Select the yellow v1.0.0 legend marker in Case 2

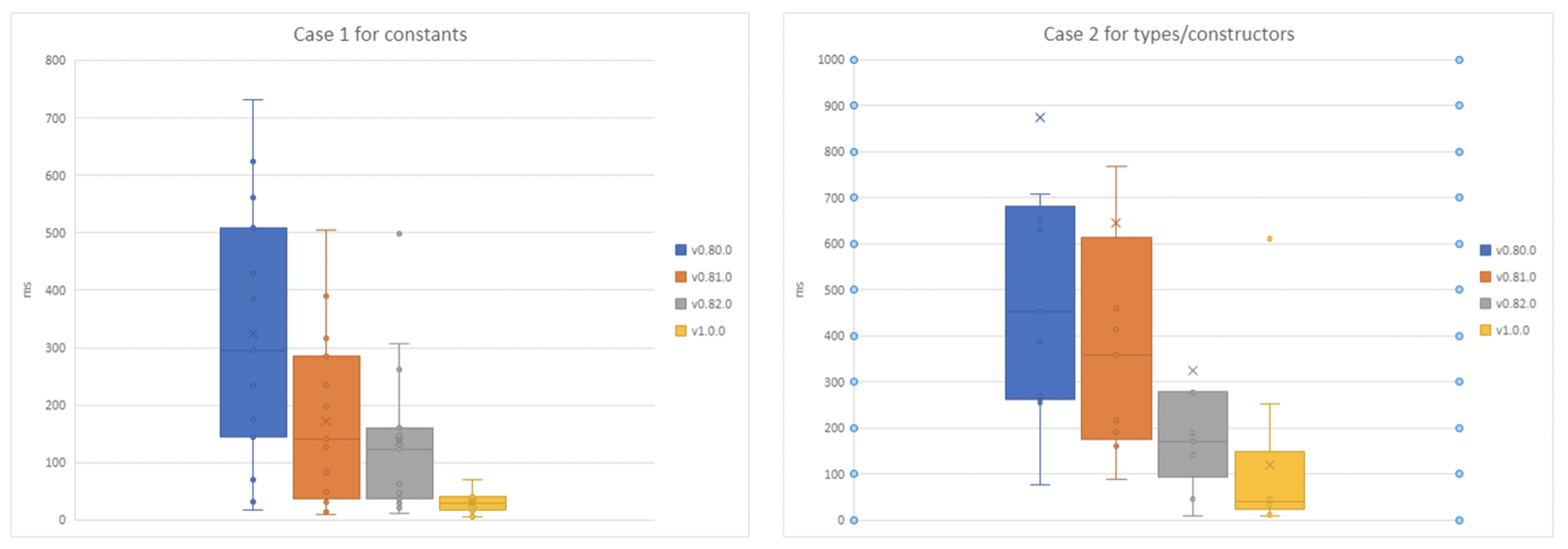pyautogui.click(x=1485, y=330)
